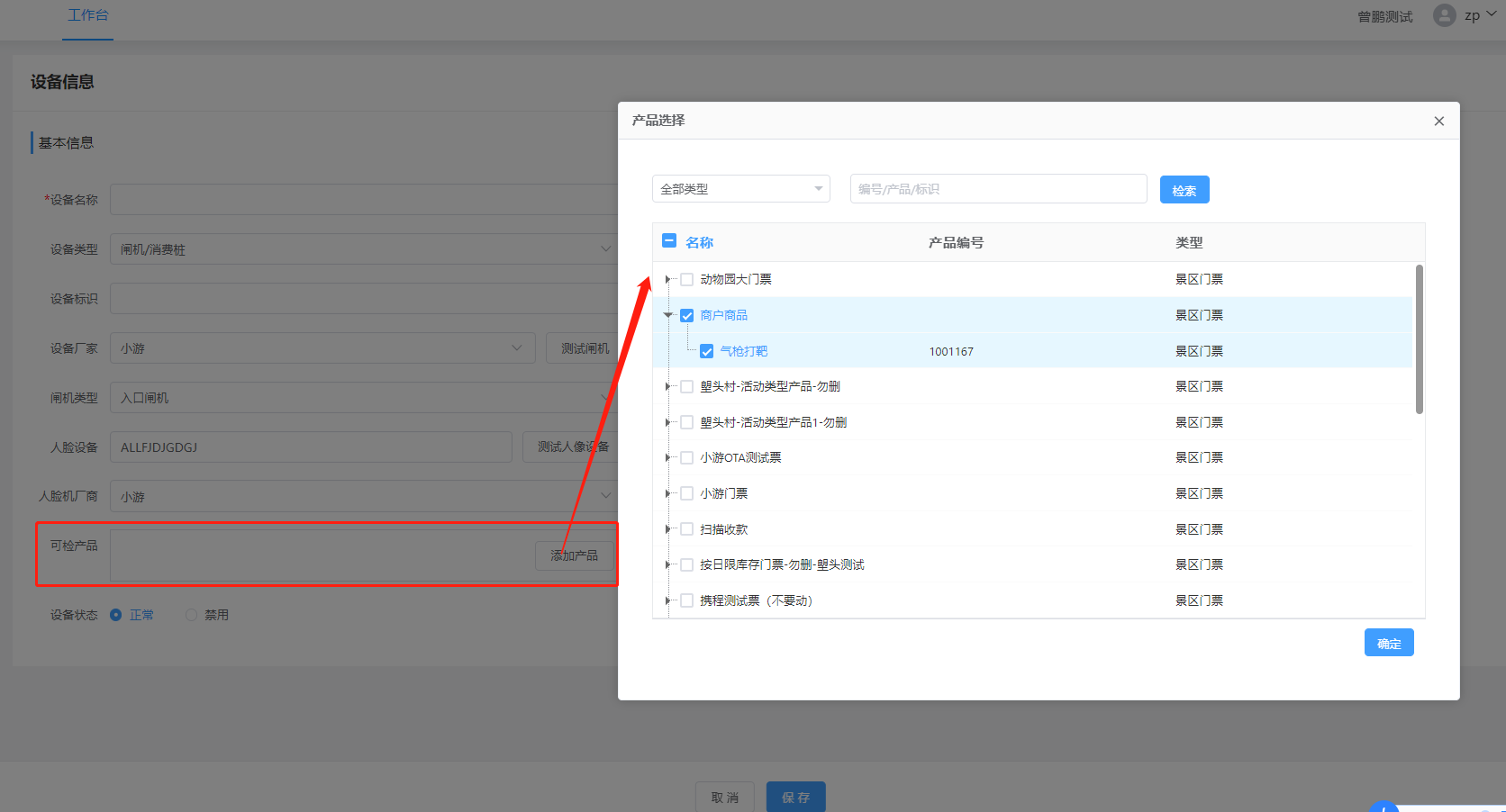Image resolution: width=1506 pixels, height=812 pixels.
Task: Expand the 动物园大门票 tree row
Action: [667, 280]
